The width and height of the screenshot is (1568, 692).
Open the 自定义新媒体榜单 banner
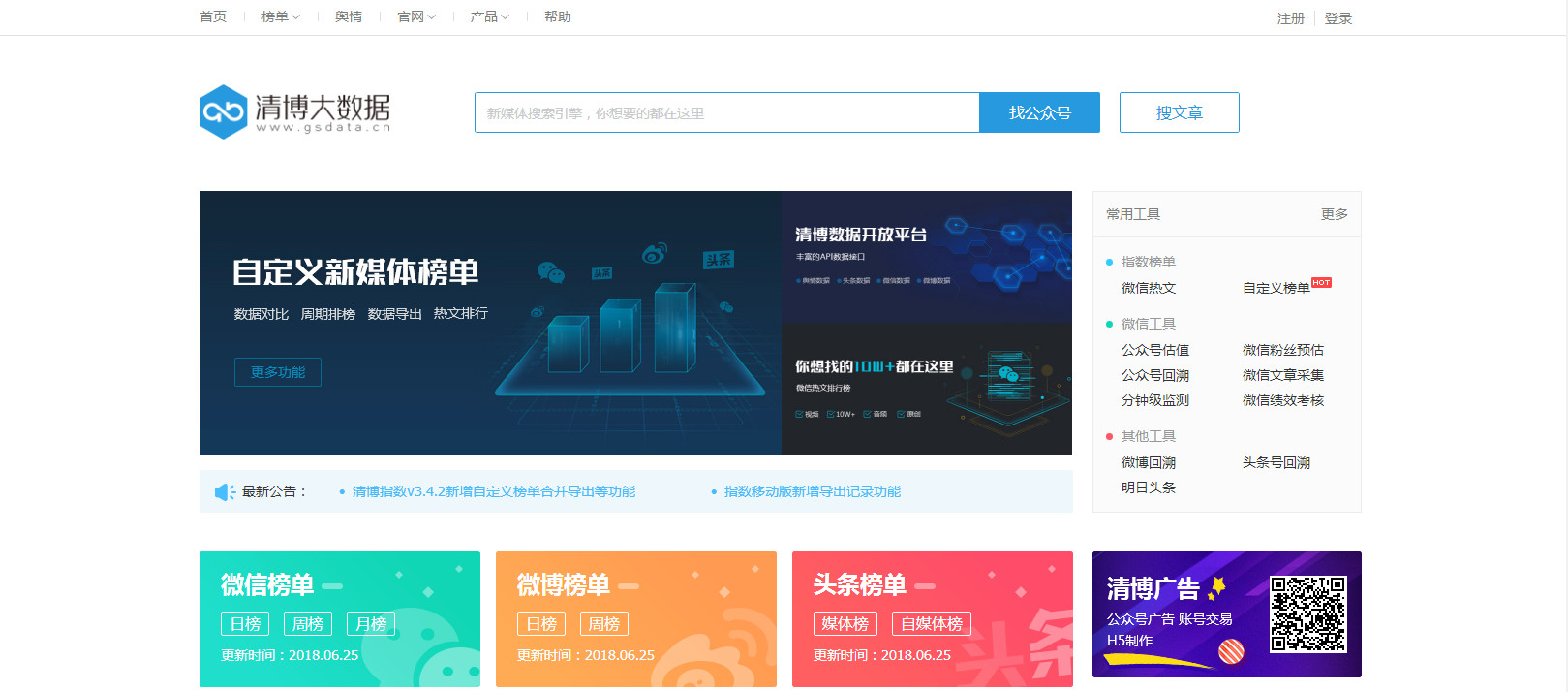pos(490,323)
